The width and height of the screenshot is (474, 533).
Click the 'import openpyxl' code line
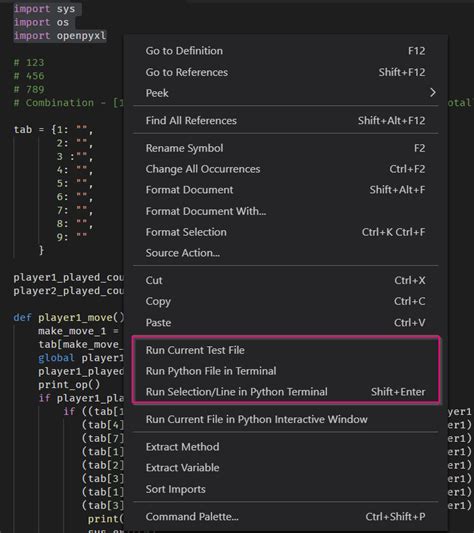[x=60, y=36]
